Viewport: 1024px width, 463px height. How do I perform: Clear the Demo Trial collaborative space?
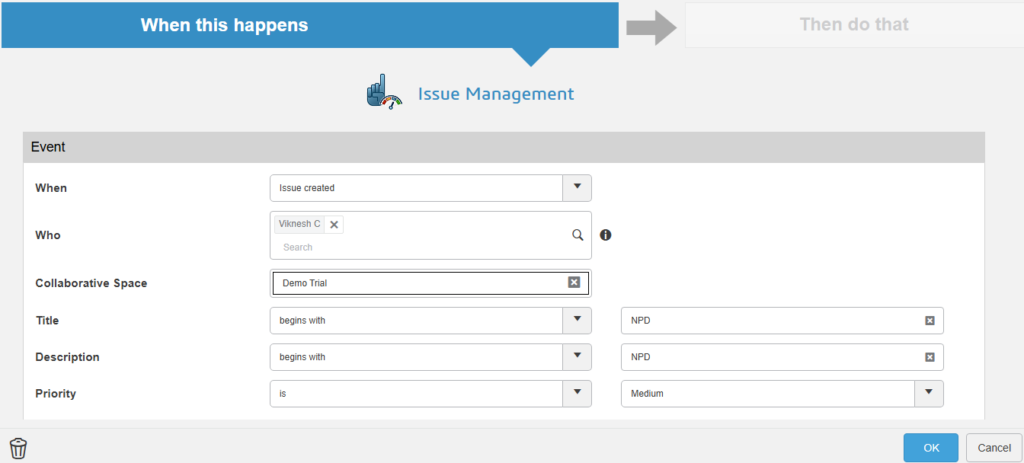[574, 282]
